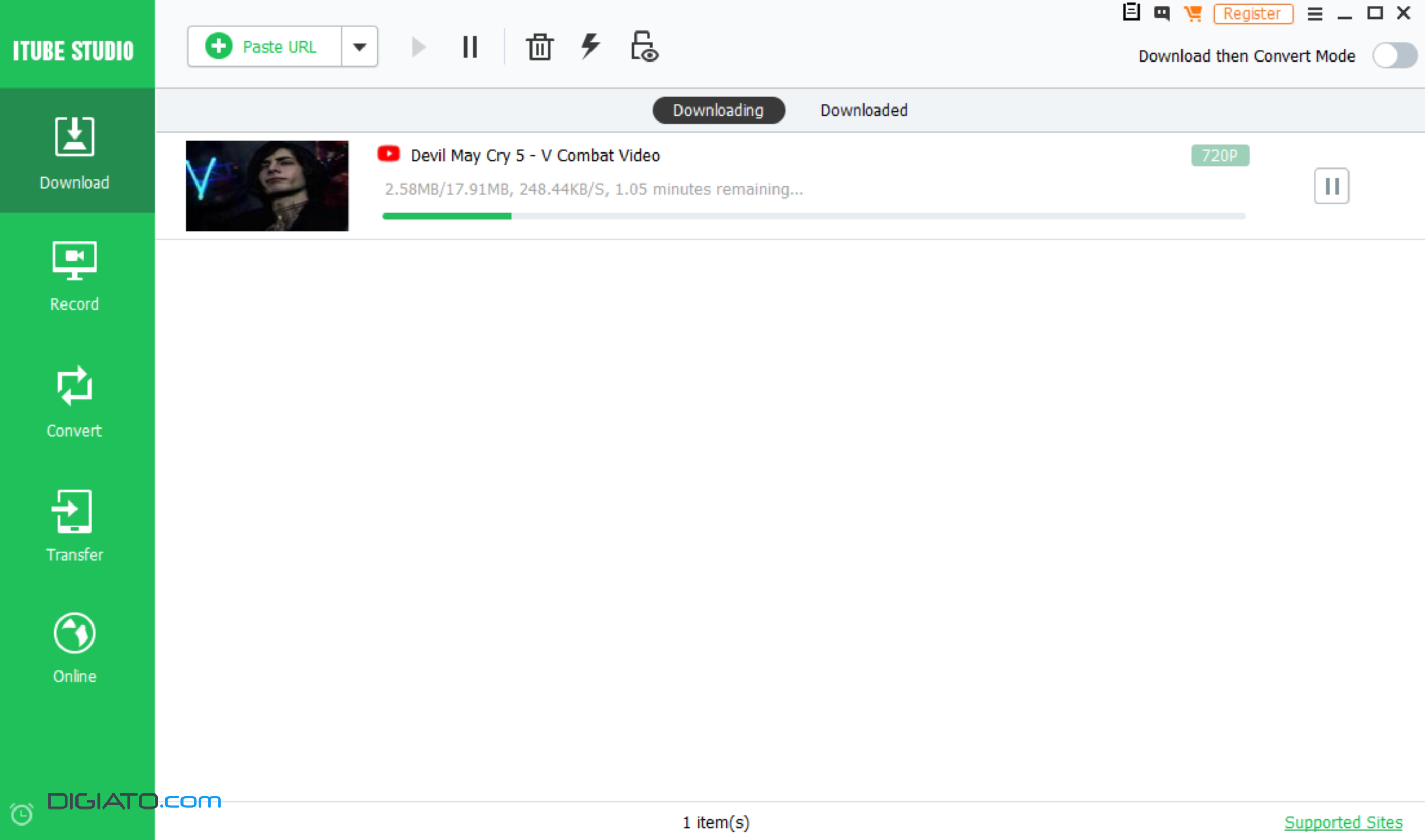Click the Devil May Cry video thumbnail
Image resolution: width=1425 pixels, height=840 pixels.
pos(267,186)
